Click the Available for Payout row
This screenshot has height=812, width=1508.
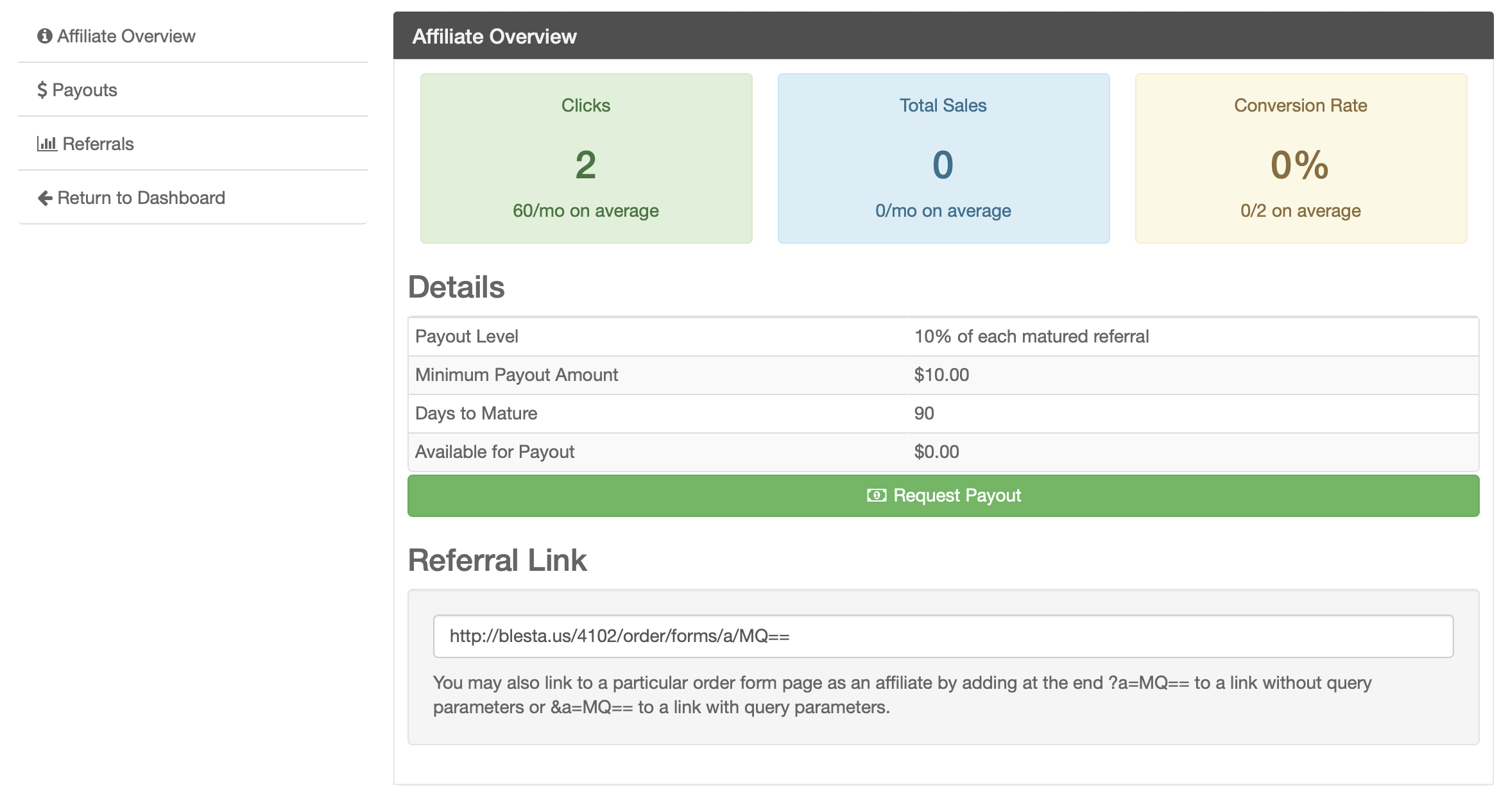(943, 452)
